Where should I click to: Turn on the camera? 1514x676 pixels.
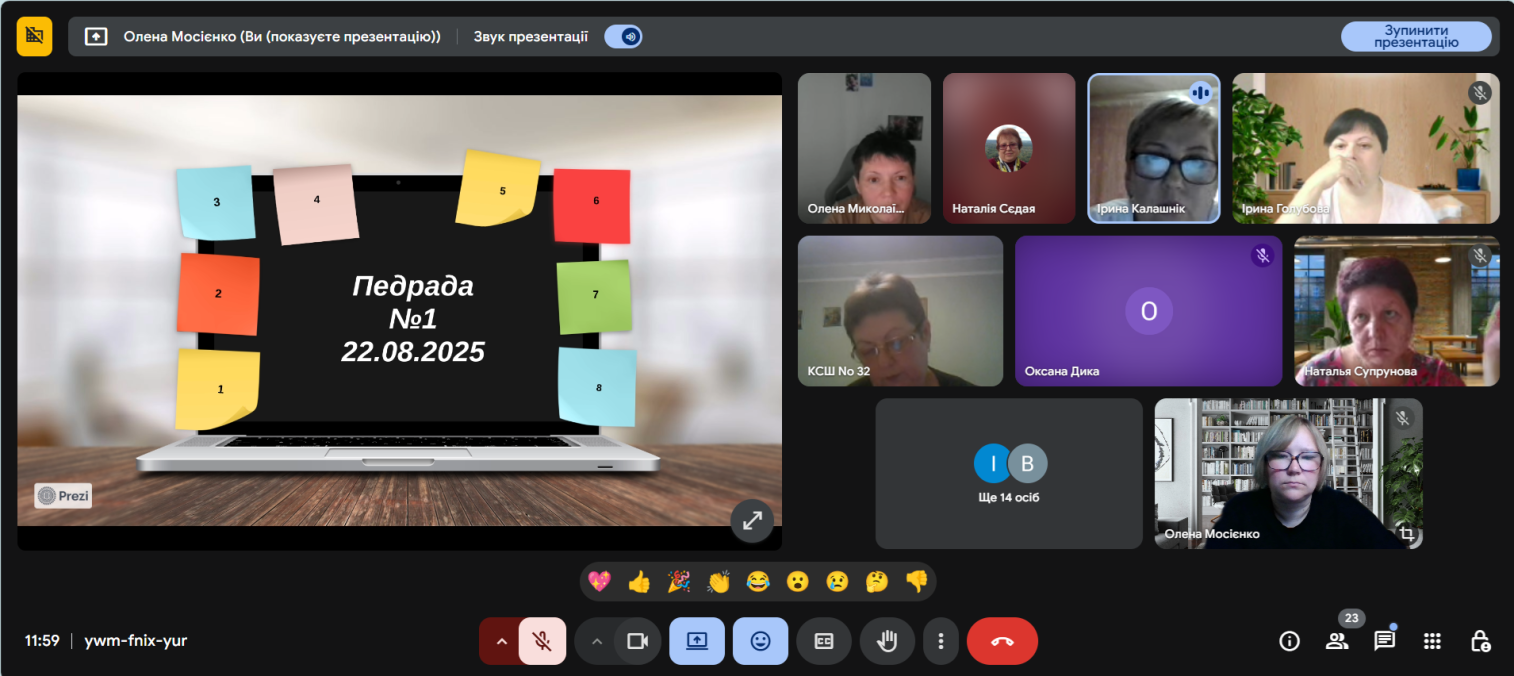click(637, 642)
